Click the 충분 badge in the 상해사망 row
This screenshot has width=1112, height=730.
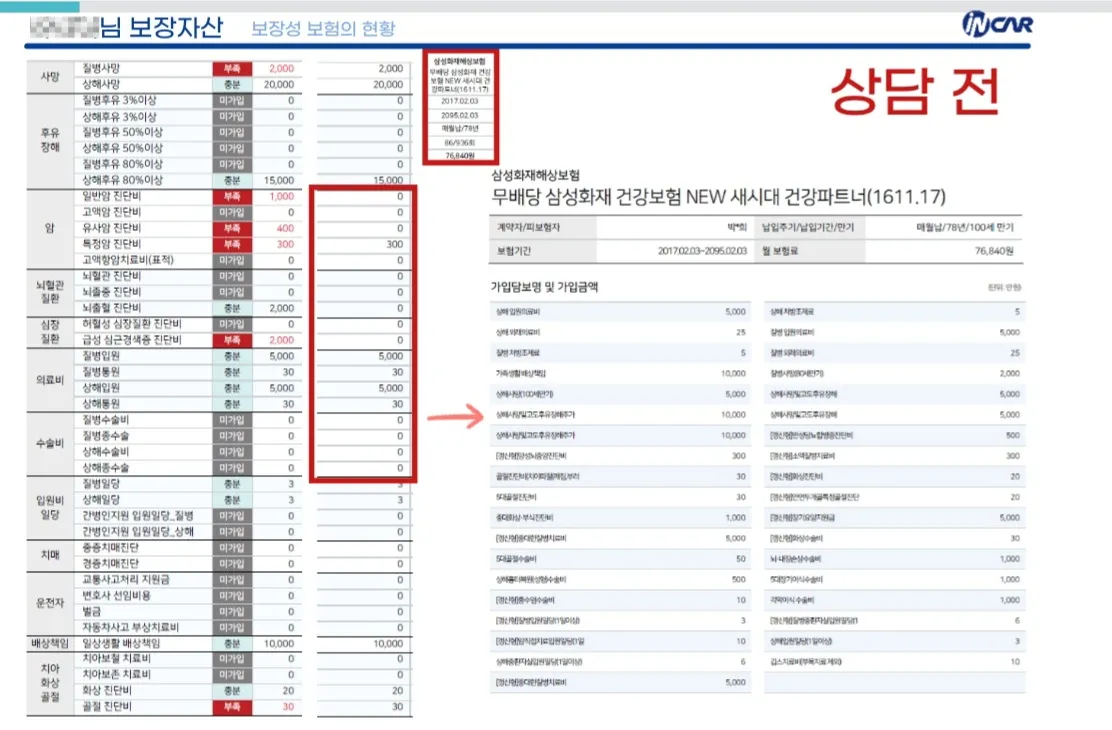click(x=232, y=84)
